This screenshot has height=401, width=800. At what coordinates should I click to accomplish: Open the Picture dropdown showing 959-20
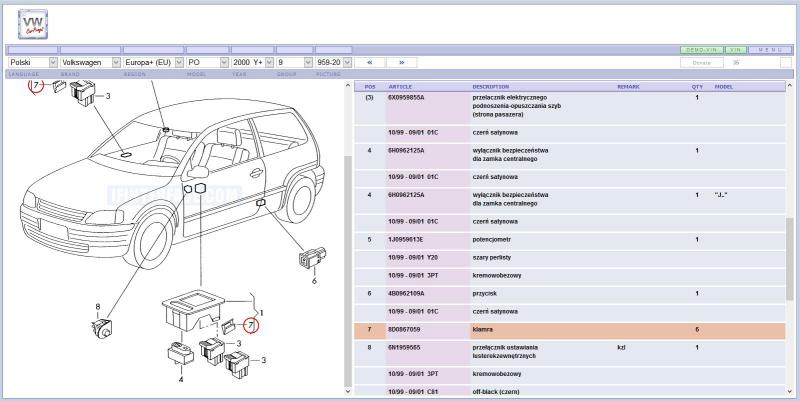[333, 62]
